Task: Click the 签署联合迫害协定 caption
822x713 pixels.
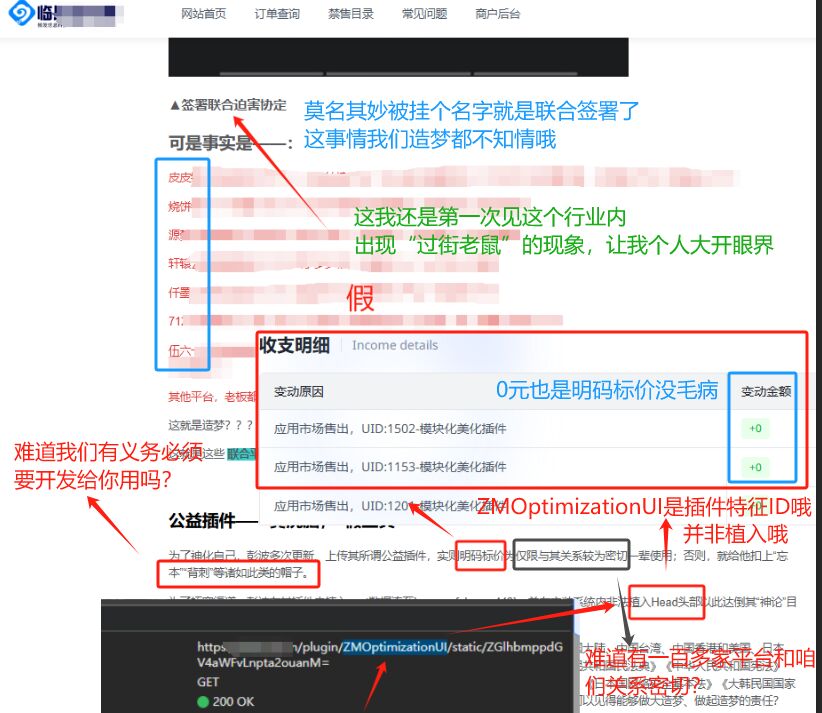Action: [x=228, y=104]
